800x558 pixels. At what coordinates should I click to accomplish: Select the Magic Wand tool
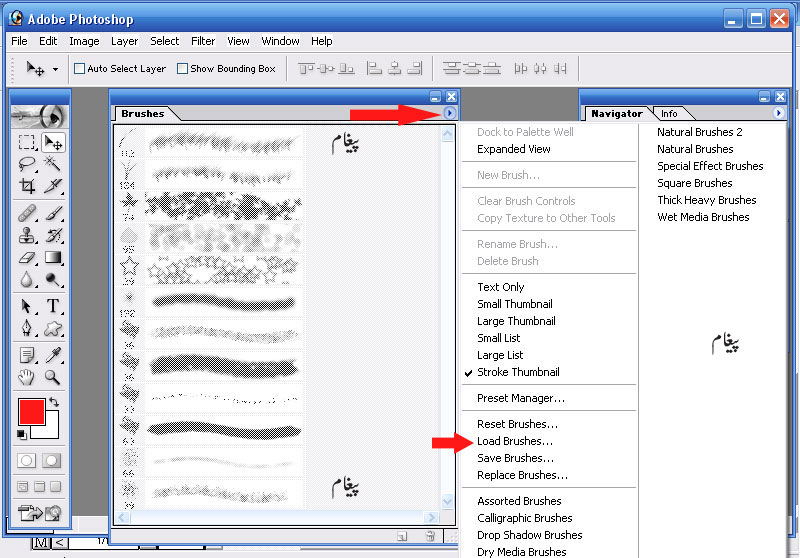click(x=53, y=164)
